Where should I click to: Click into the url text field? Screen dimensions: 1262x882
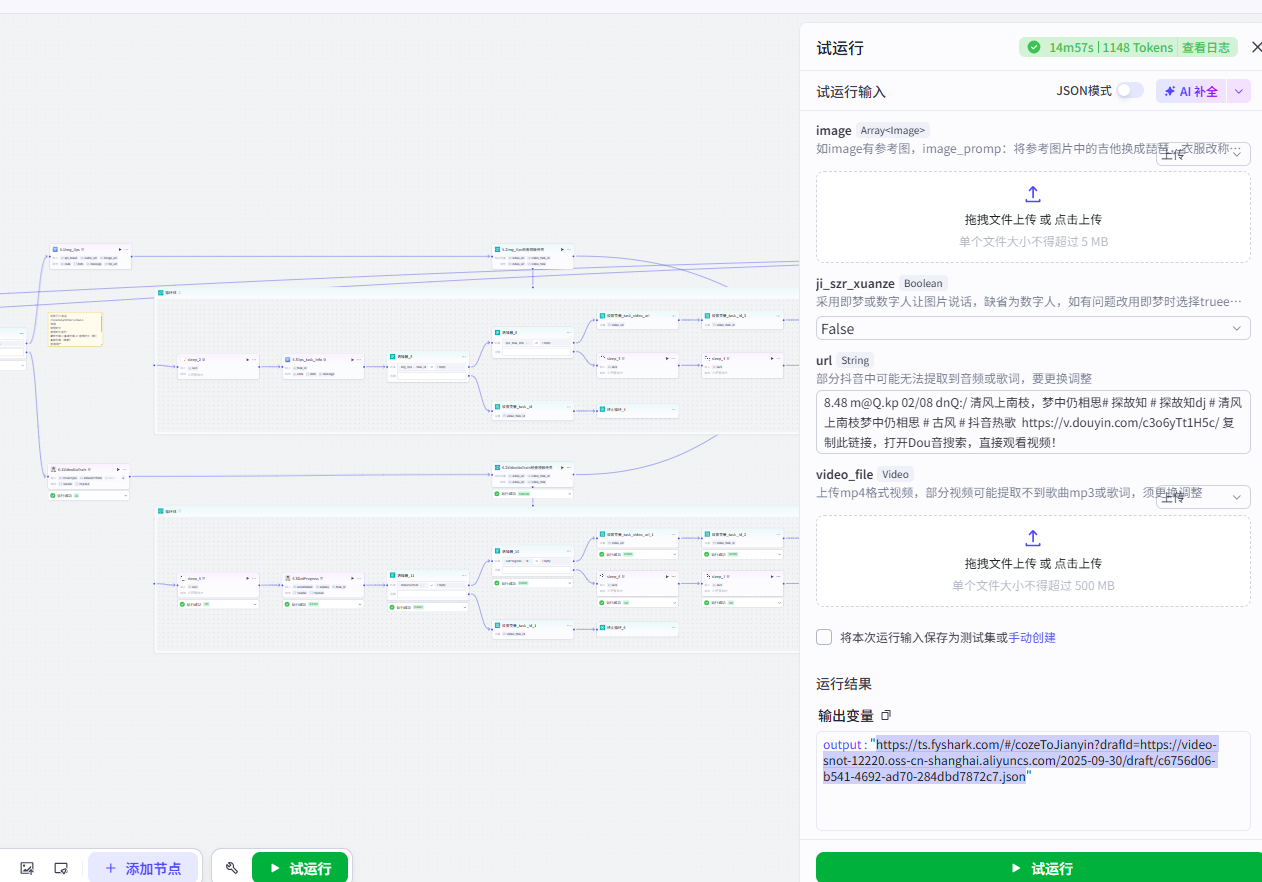pos(1033,422)
